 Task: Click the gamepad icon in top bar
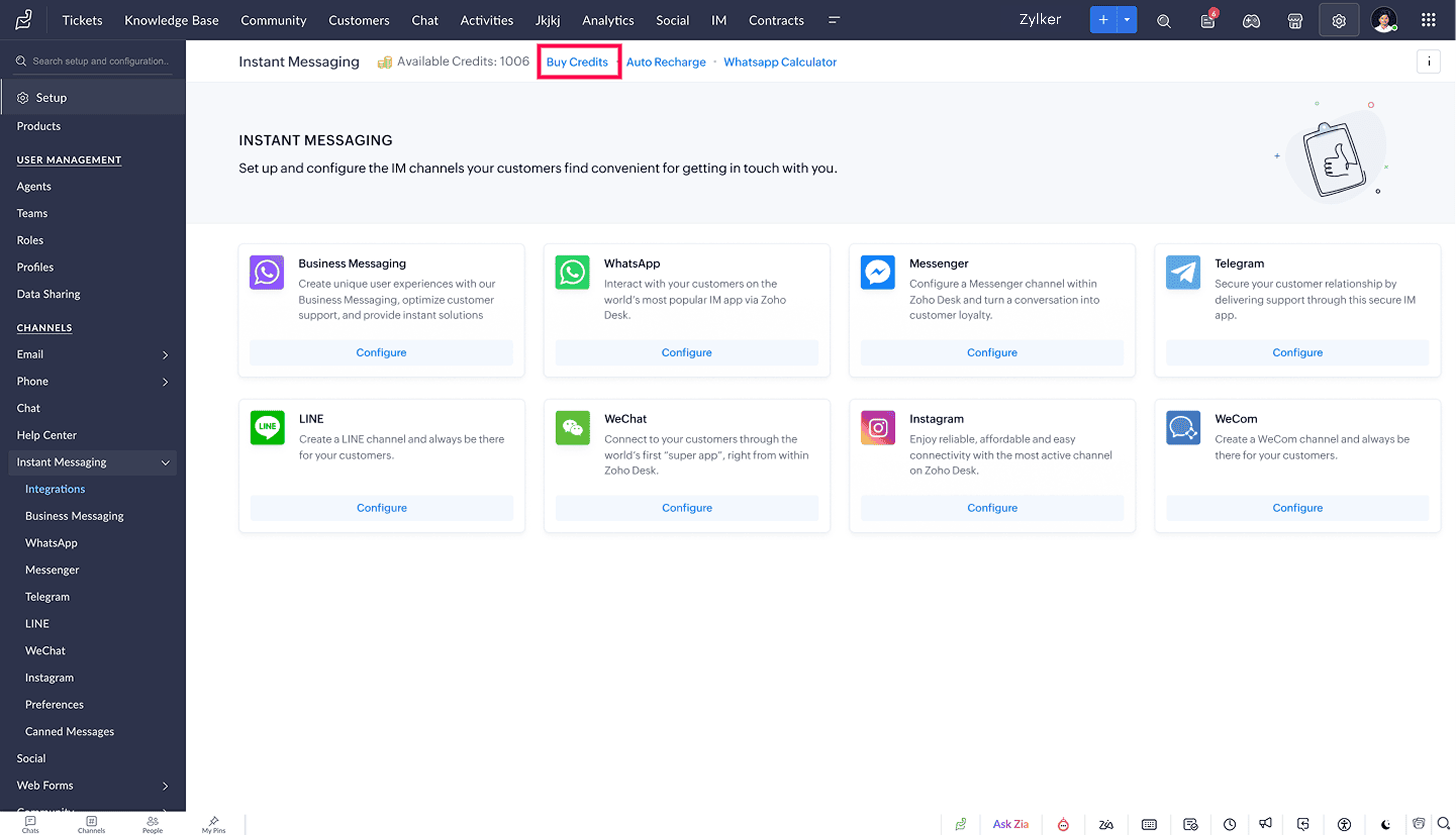(x=1251, y=21)
